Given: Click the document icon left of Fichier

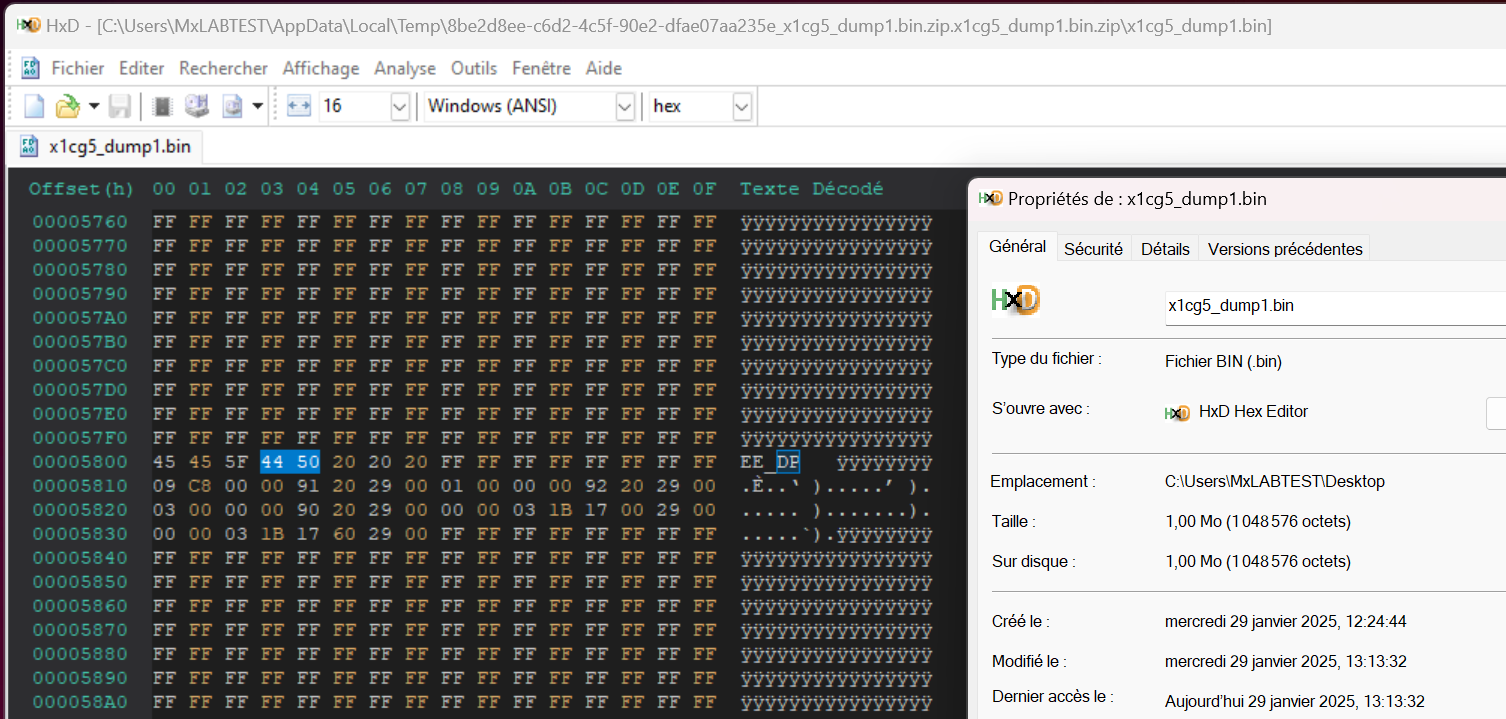Looking at the screenshot, I should (31, 68).
